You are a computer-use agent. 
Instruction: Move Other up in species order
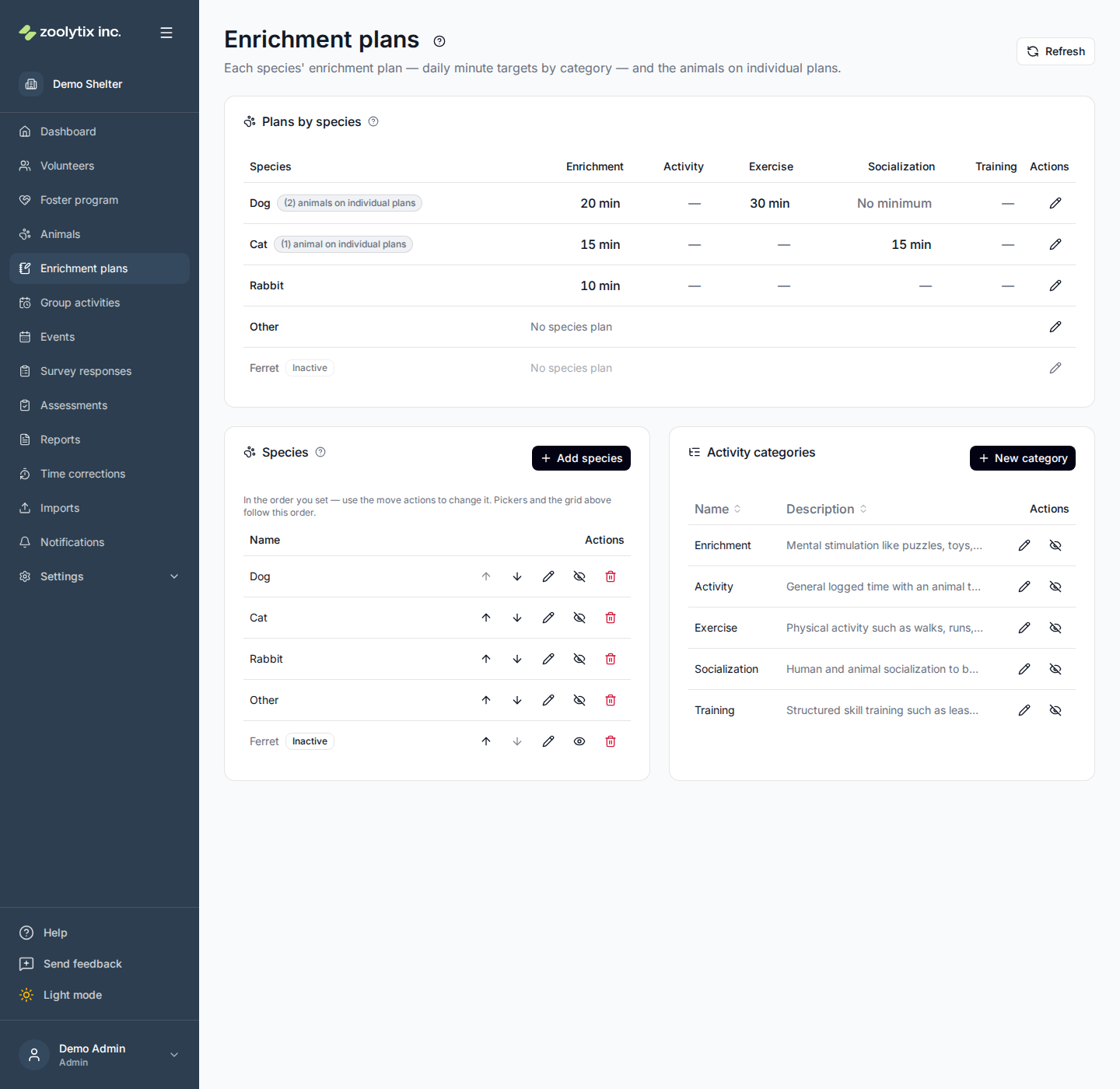coord(486,700)
